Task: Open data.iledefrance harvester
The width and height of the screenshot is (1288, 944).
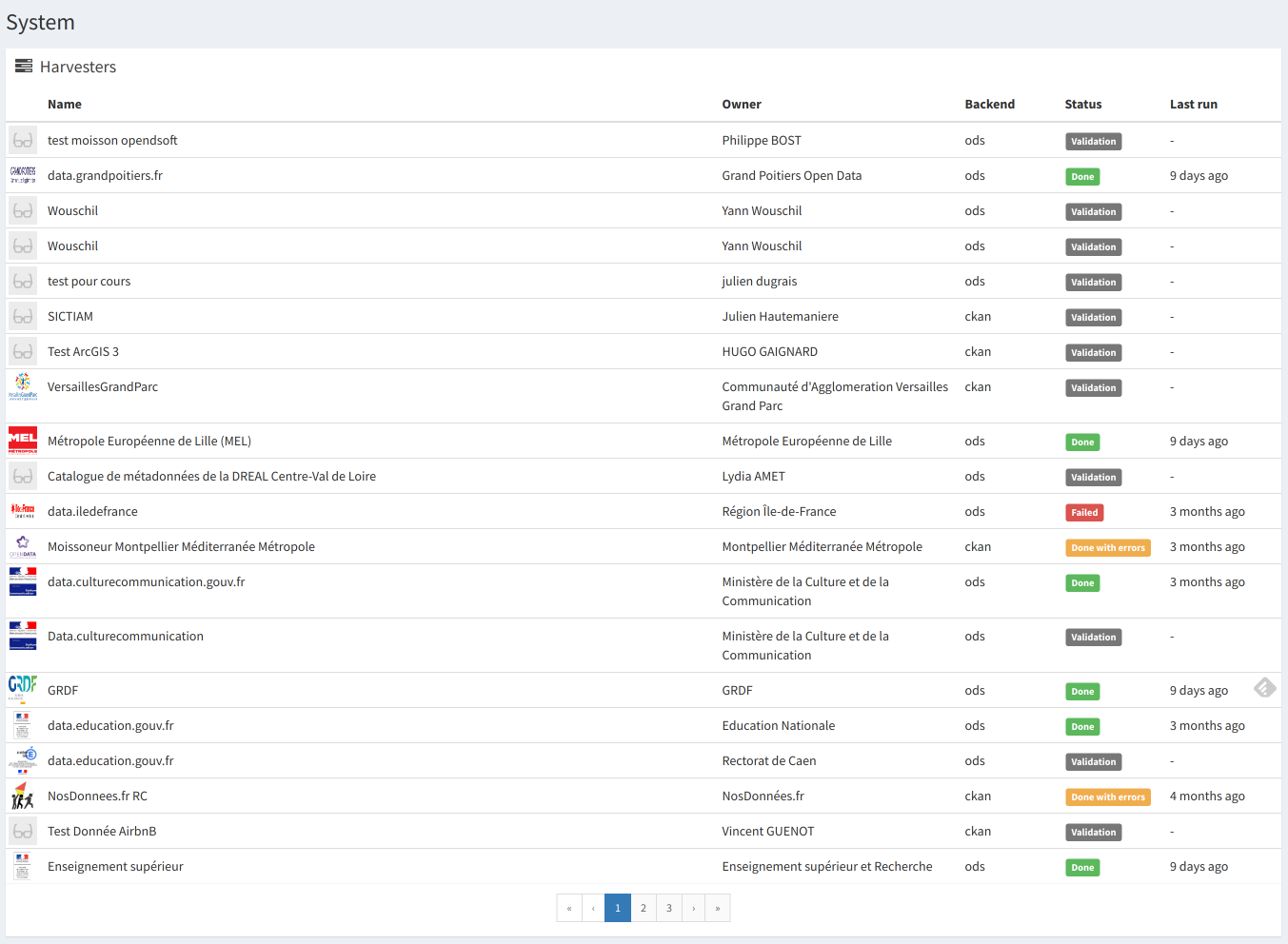Action: click(92, 511)
